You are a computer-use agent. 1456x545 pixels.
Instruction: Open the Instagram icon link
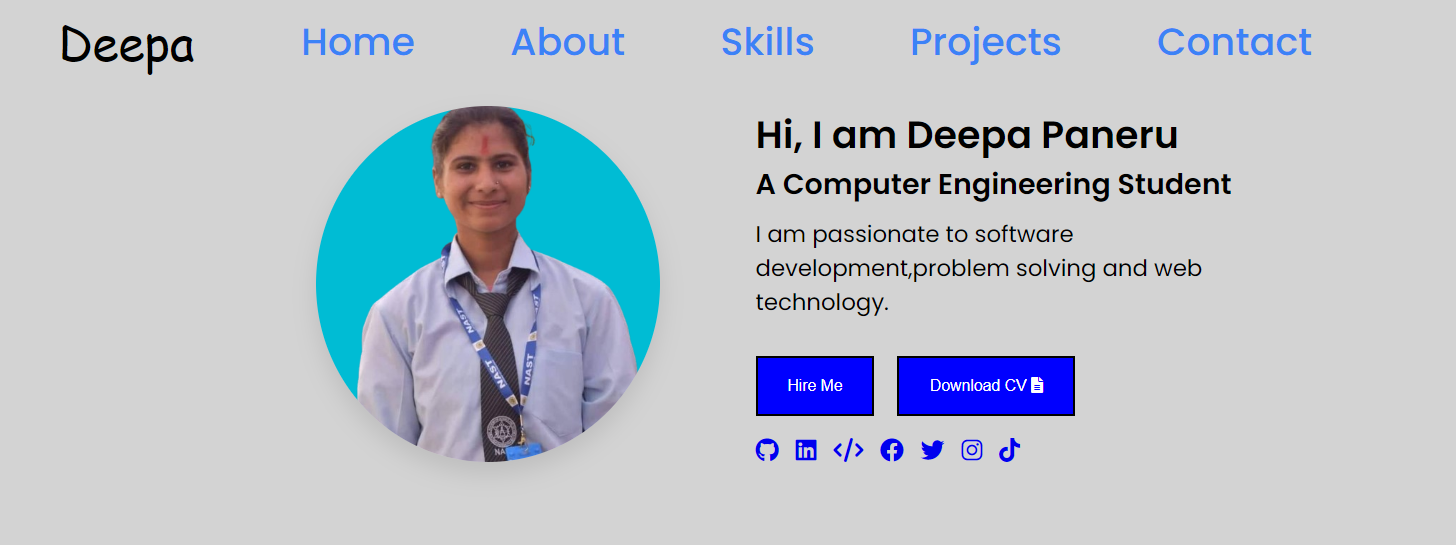click(972, 450)
